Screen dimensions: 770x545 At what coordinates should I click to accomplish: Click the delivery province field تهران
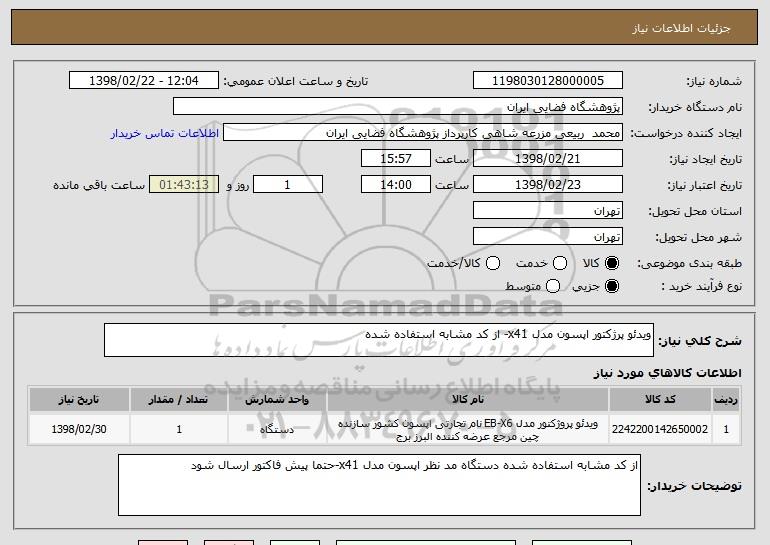click(x=548, y=211)
